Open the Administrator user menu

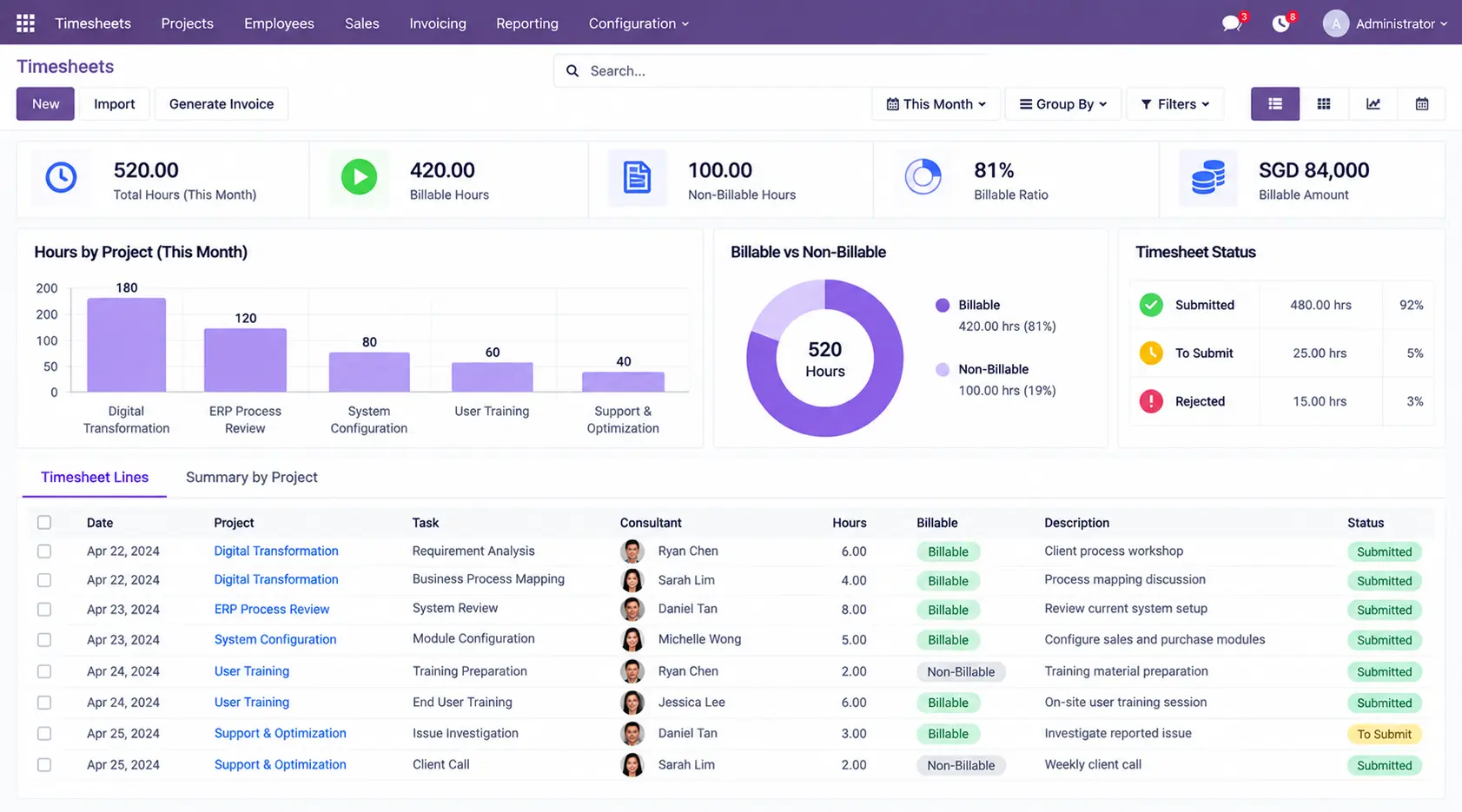(1385, 23)
